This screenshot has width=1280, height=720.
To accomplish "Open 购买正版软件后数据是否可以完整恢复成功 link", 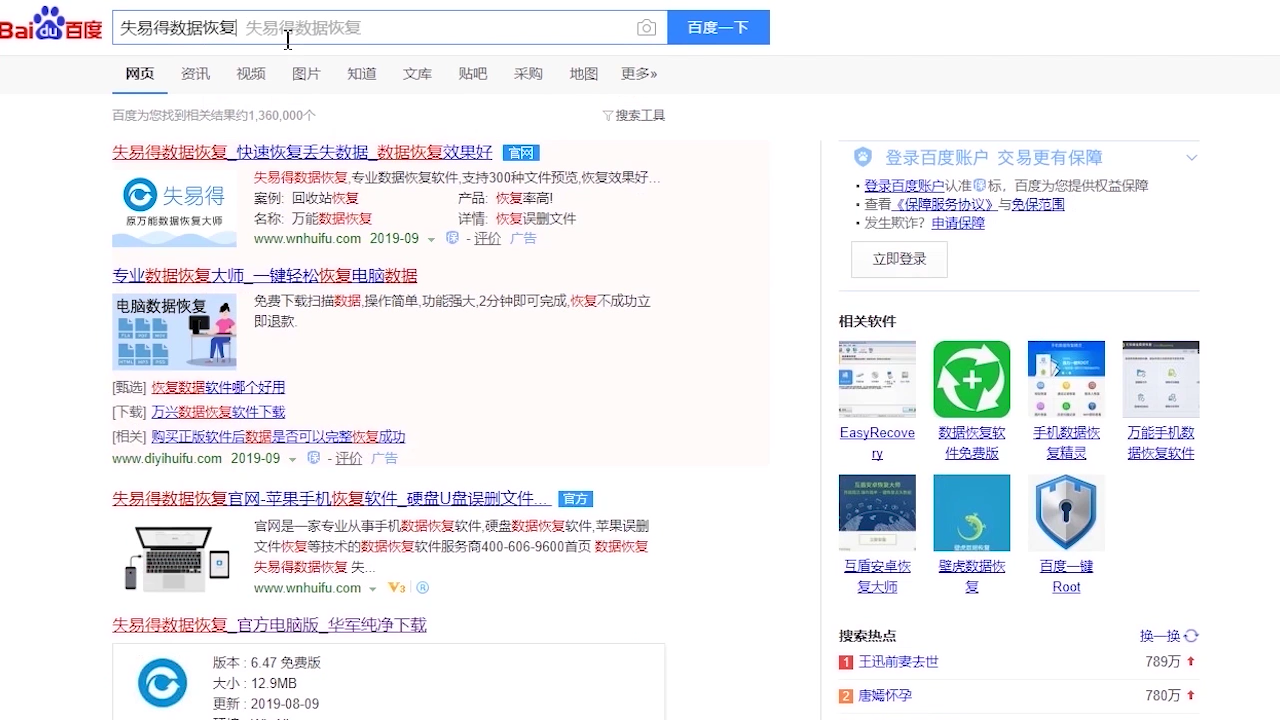I will pyautogui.click(x=278, y=437).
